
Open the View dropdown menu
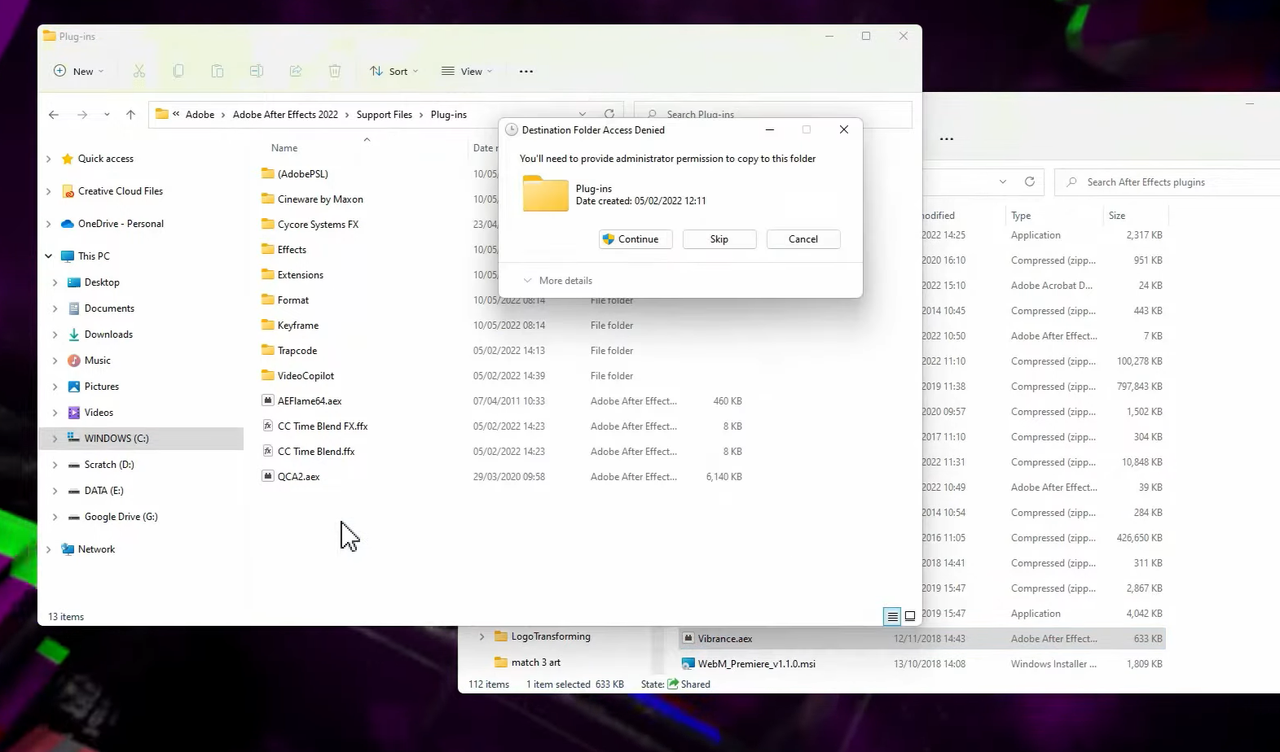click(467, 70)
